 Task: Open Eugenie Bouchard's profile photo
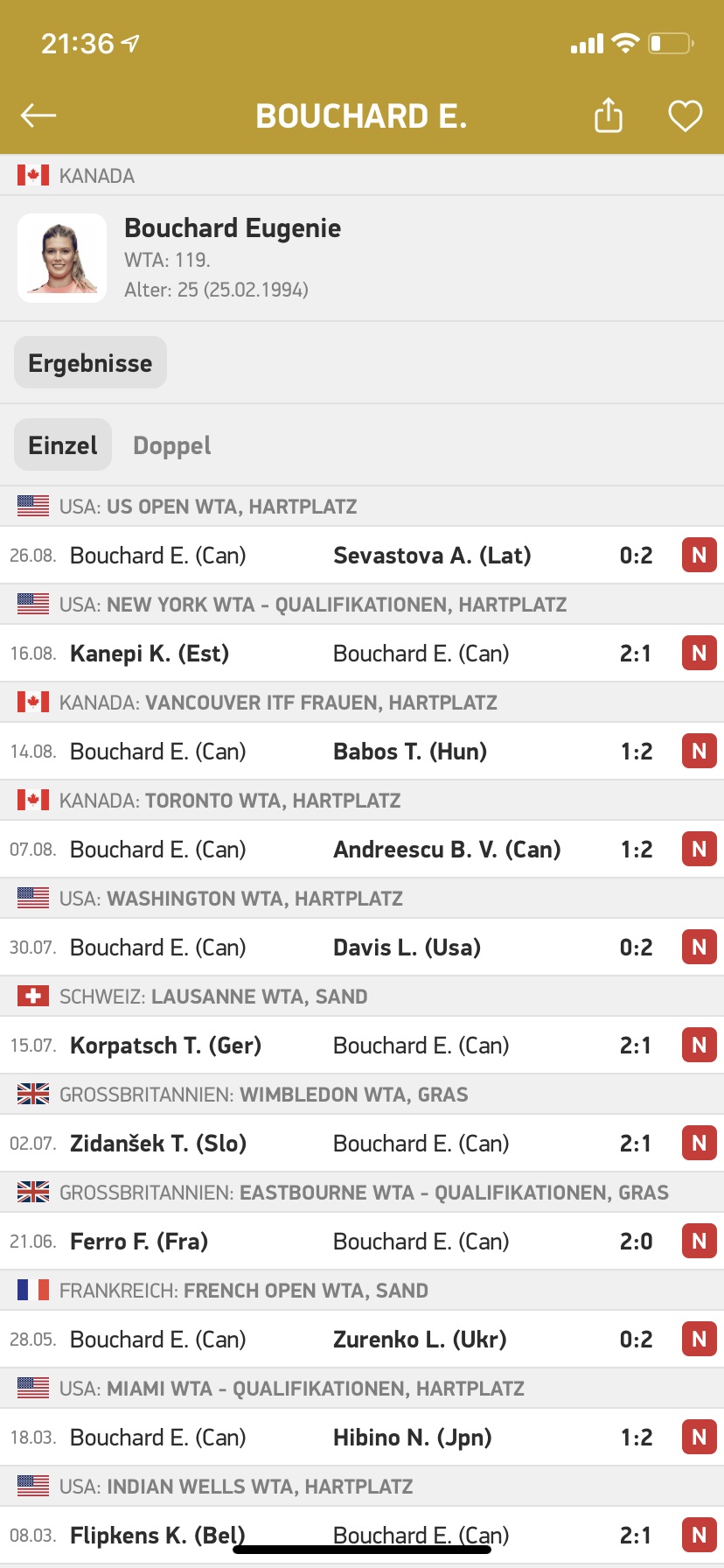coord(62,258)
